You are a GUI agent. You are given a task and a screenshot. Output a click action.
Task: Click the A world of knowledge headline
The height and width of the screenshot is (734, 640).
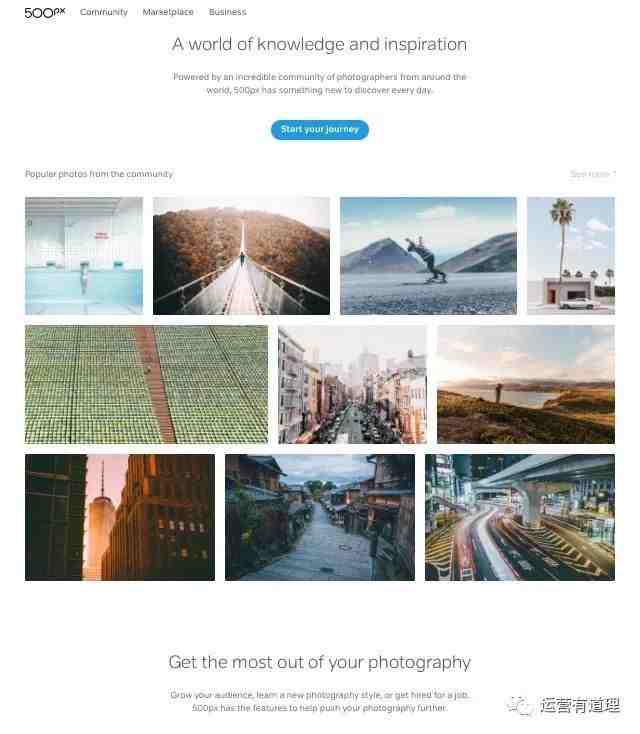pyautogui.click(x=319, y=44)
